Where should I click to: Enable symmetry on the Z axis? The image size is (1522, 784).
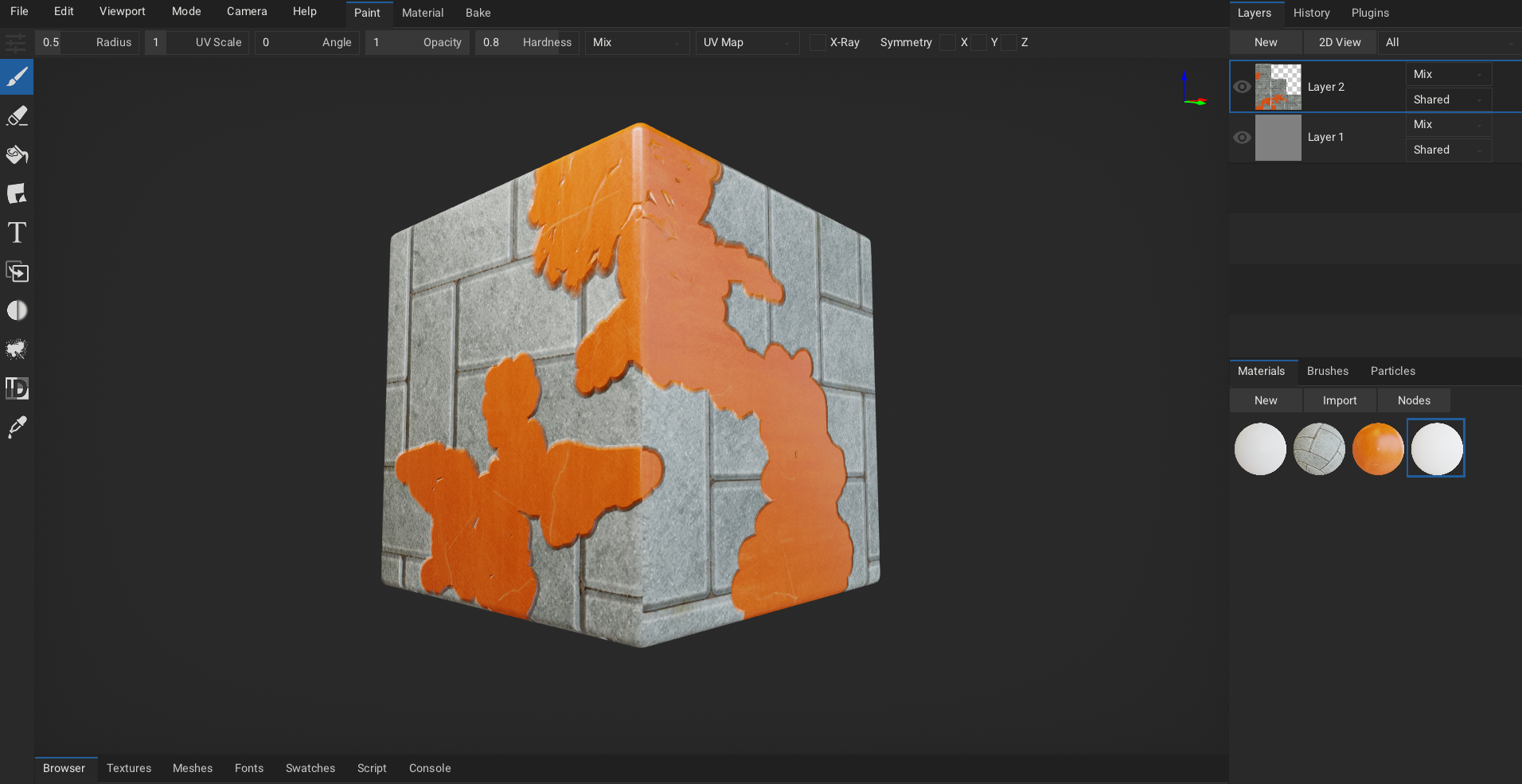(1009, 42)
